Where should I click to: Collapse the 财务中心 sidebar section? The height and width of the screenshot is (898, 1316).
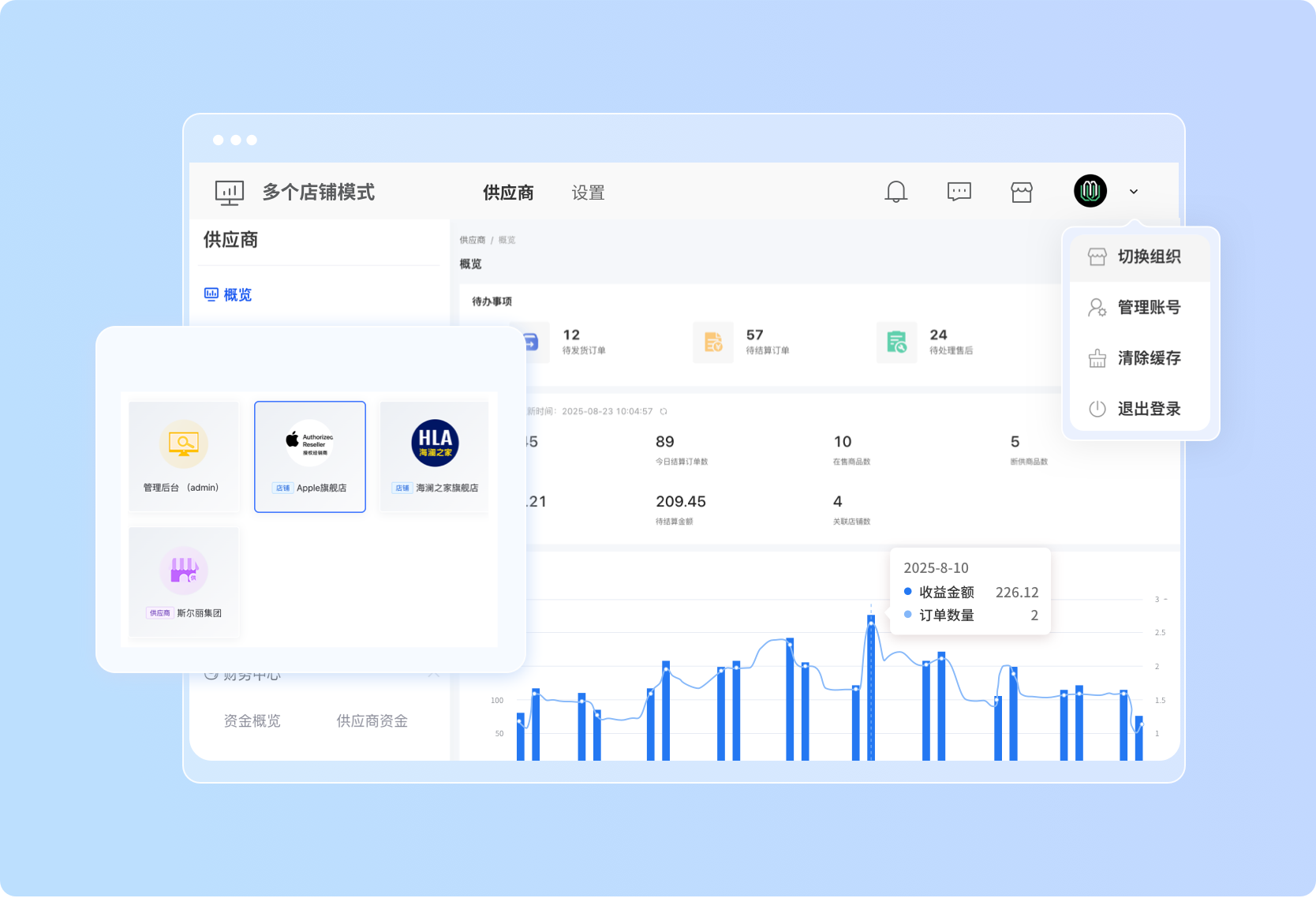pyautogui.click(x=433, y=675)
